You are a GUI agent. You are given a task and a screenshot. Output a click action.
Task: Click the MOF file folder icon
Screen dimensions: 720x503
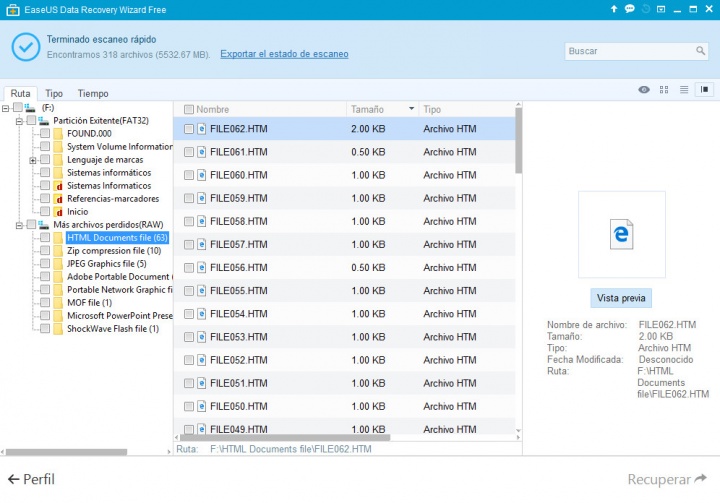click(x=58, y=303)
